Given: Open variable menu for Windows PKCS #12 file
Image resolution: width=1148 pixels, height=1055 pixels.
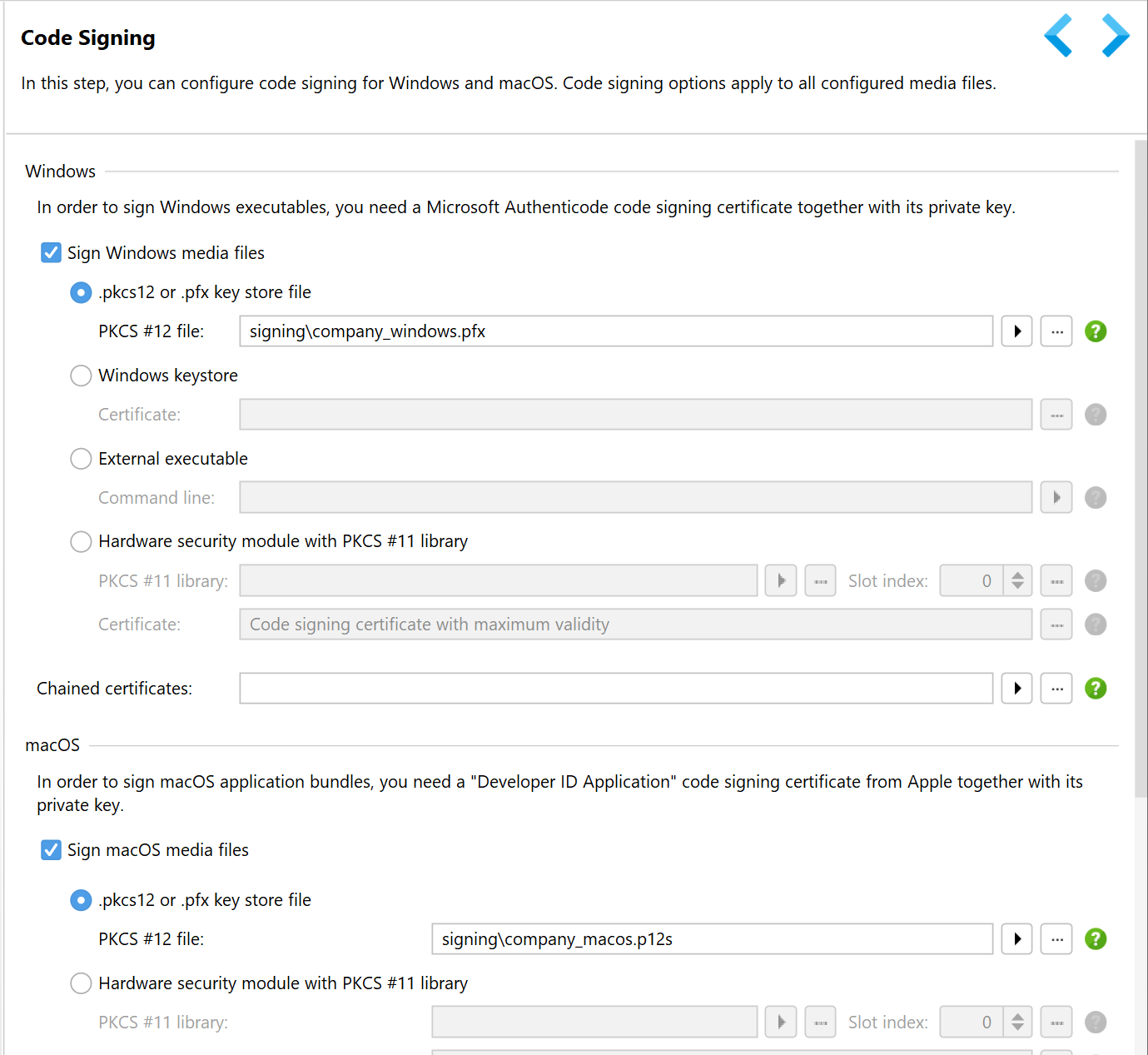Looking at the screenshot, I should point(1016,331).
